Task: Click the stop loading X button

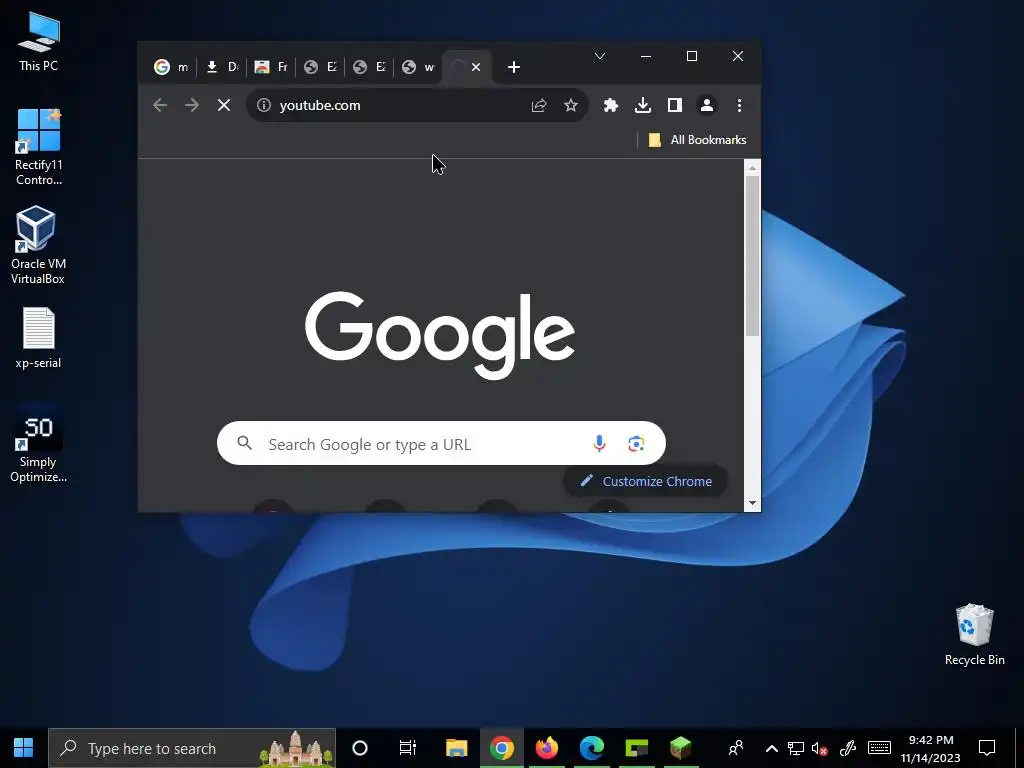Action: [223, 105]
